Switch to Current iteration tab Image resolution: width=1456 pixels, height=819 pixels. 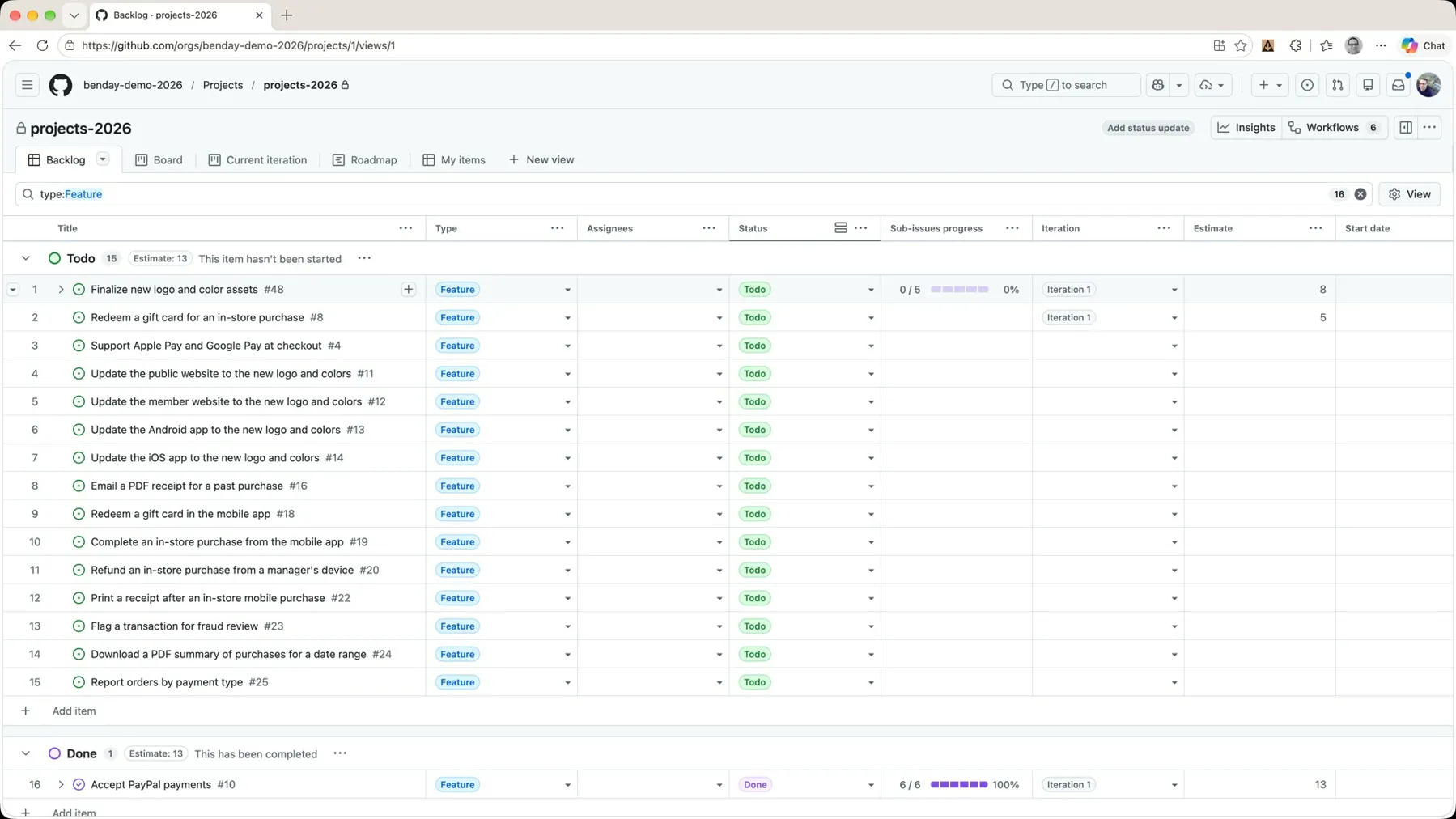click(257, 160)
